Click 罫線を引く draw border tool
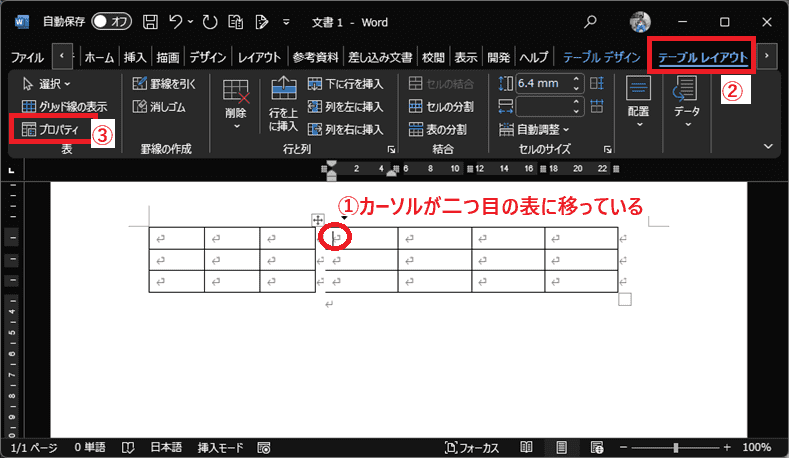Image resolution: width=789 pixels, height=458 pixels. coord(166,84)
